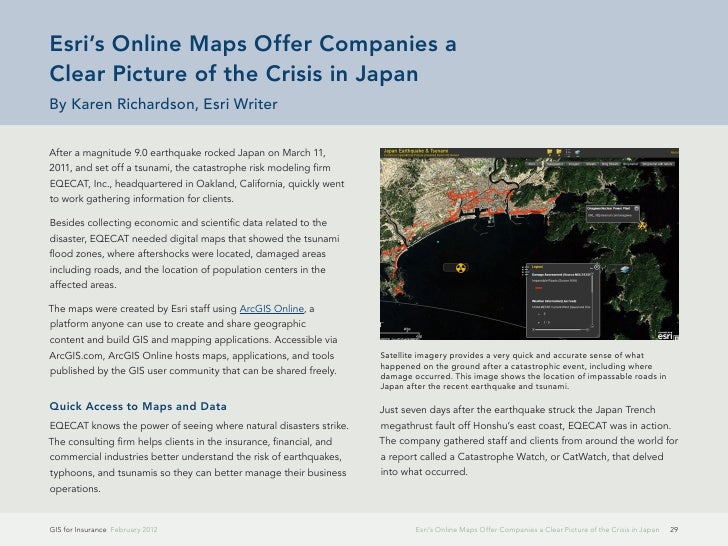Adjust the horizontal slider at the legend bottom
The width and height of the screenshot is (728, 546).
560,330
